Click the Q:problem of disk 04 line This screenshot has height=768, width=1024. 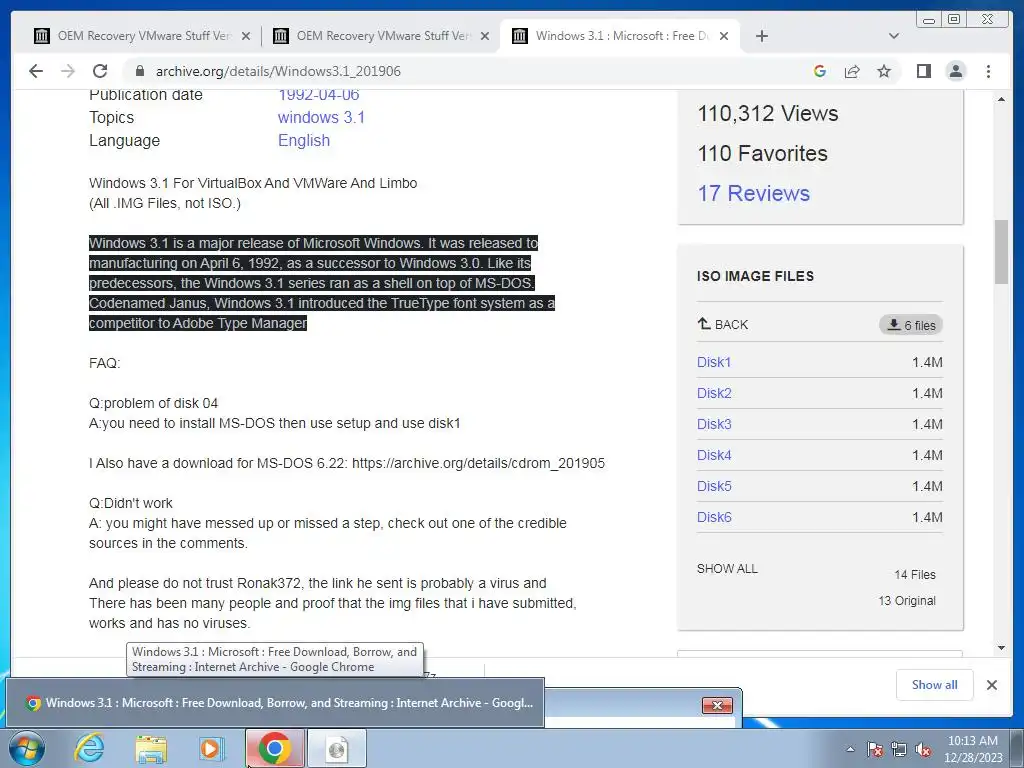153,403
